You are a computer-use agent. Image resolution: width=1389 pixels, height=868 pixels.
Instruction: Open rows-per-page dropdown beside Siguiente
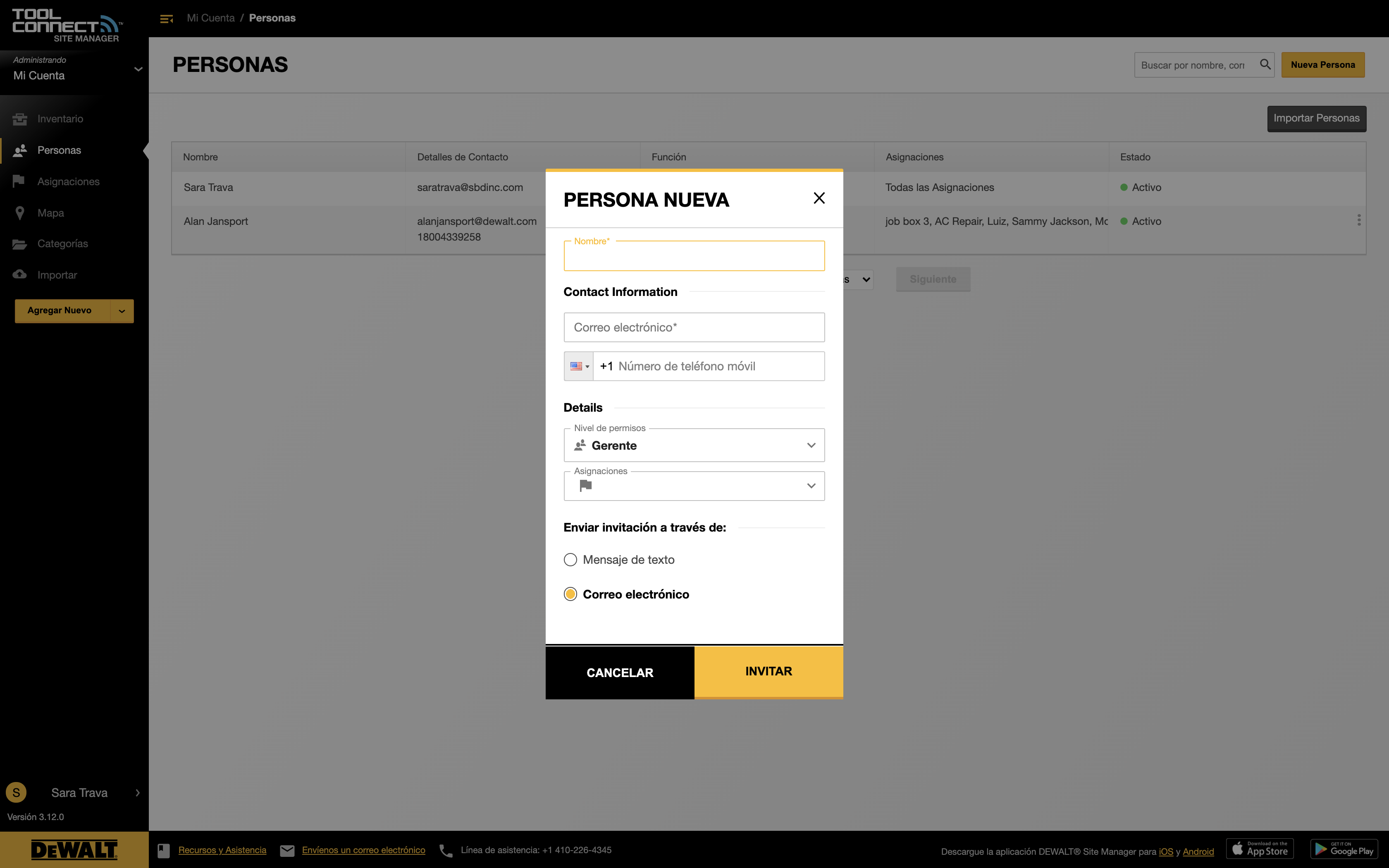point(859,279)
